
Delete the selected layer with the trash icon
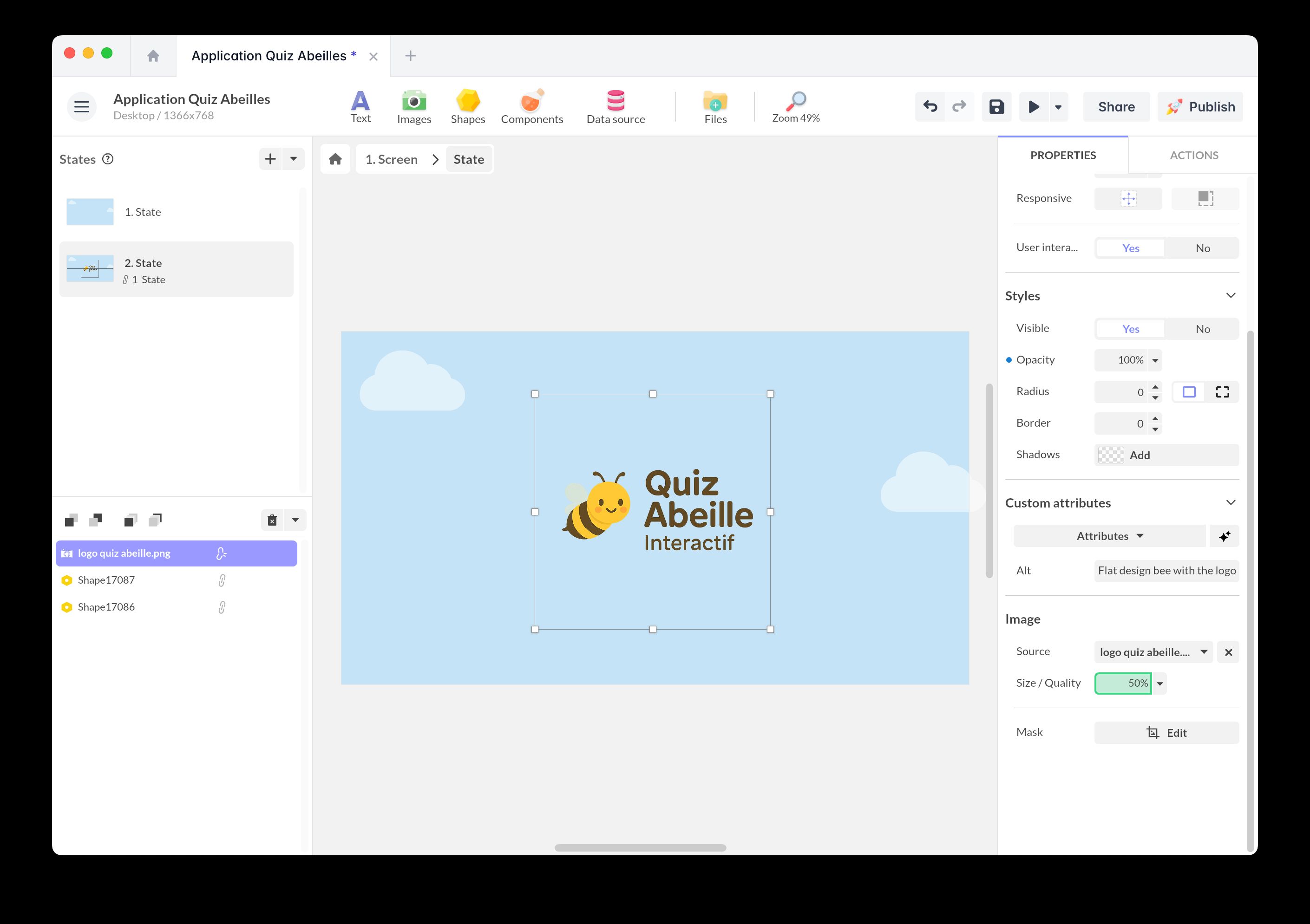[272, 520]
